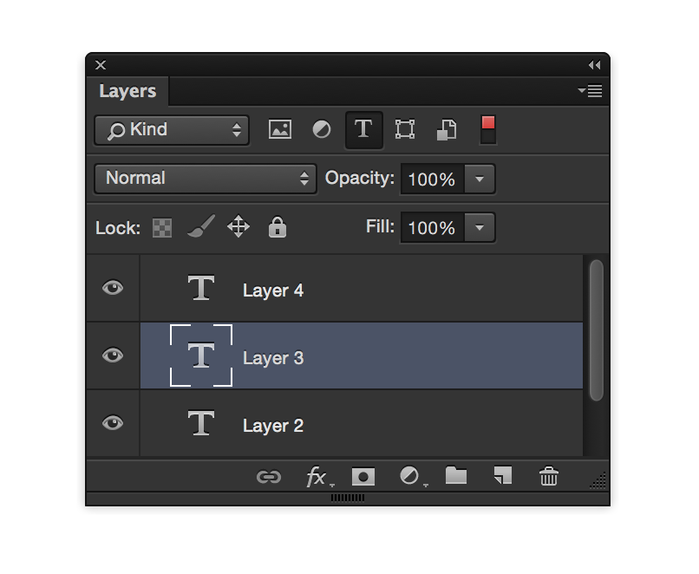Click the pixel layer filter icon

(280, 130)
